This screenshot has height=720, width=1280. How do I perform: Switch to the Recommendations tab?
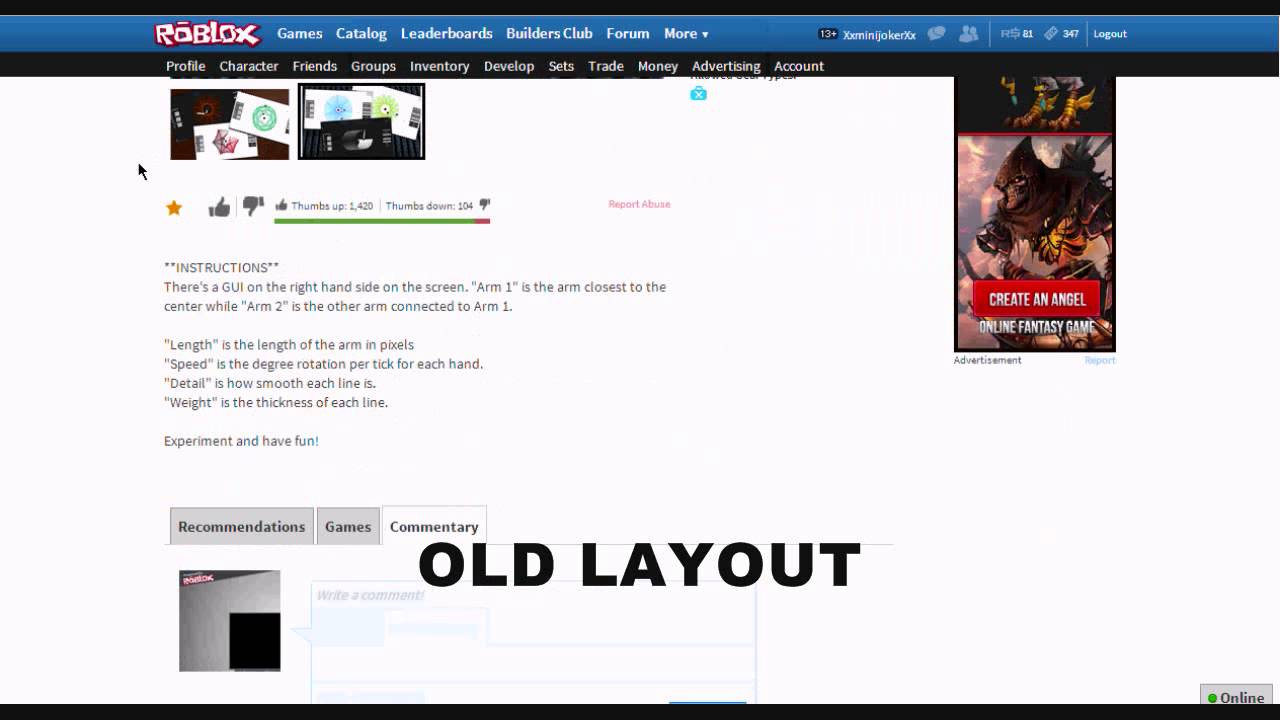click(241, 526)
